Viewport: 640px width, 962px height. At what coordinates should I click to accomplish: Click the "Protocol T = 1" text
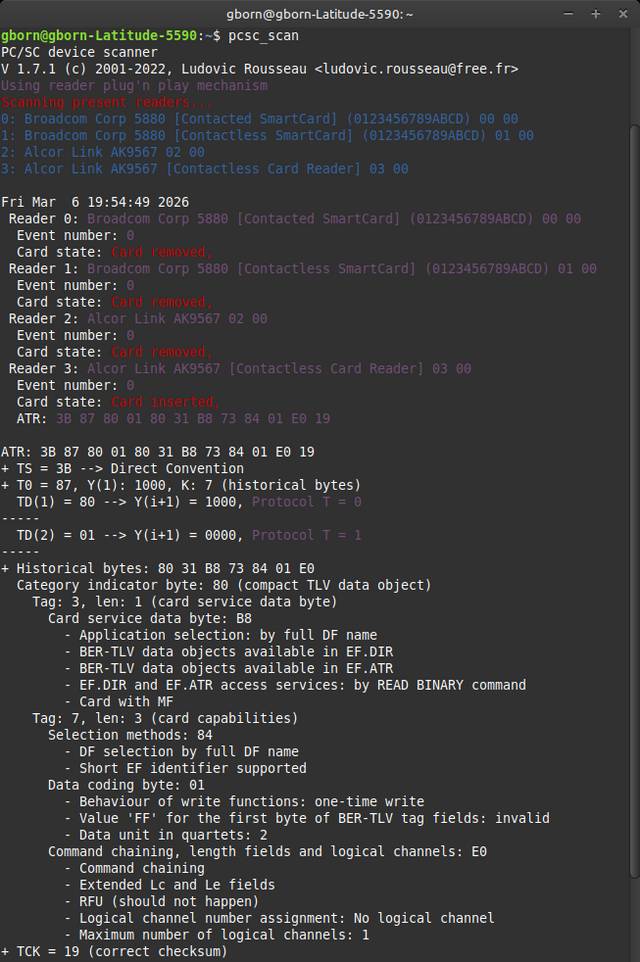306,534
